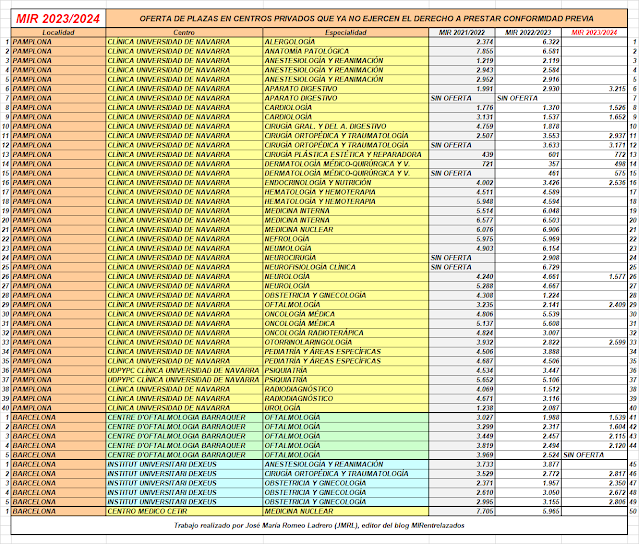This screenshot has height=544, width=639.
Task: Select the 'UROLOGÍA' specialty cell
Action: pyautogui.click(x=346, y=408)
